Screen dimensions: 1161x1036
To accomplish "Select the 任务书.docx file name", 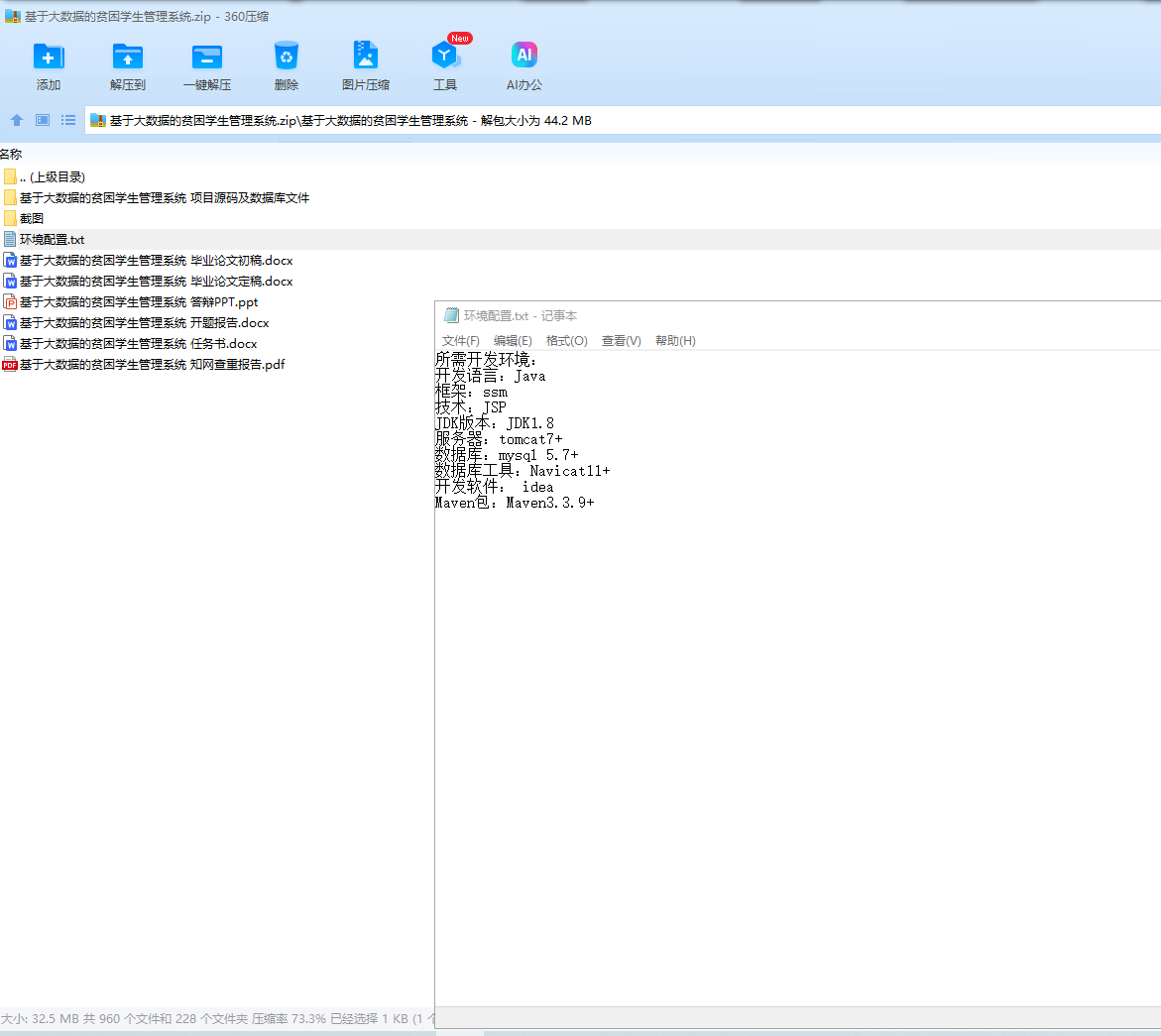I will pyautogui.click(x=139, y=344).
